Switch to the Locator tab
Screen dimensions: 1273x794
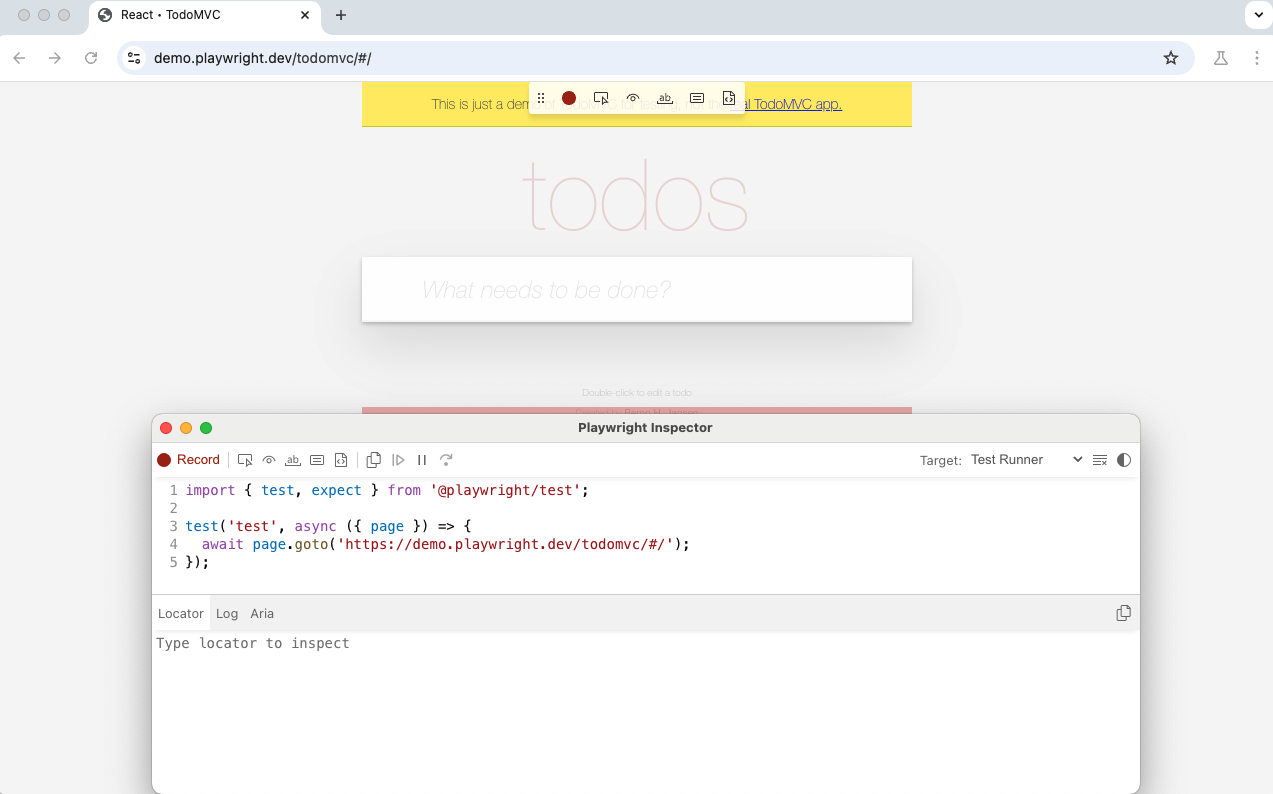(181, 613)
